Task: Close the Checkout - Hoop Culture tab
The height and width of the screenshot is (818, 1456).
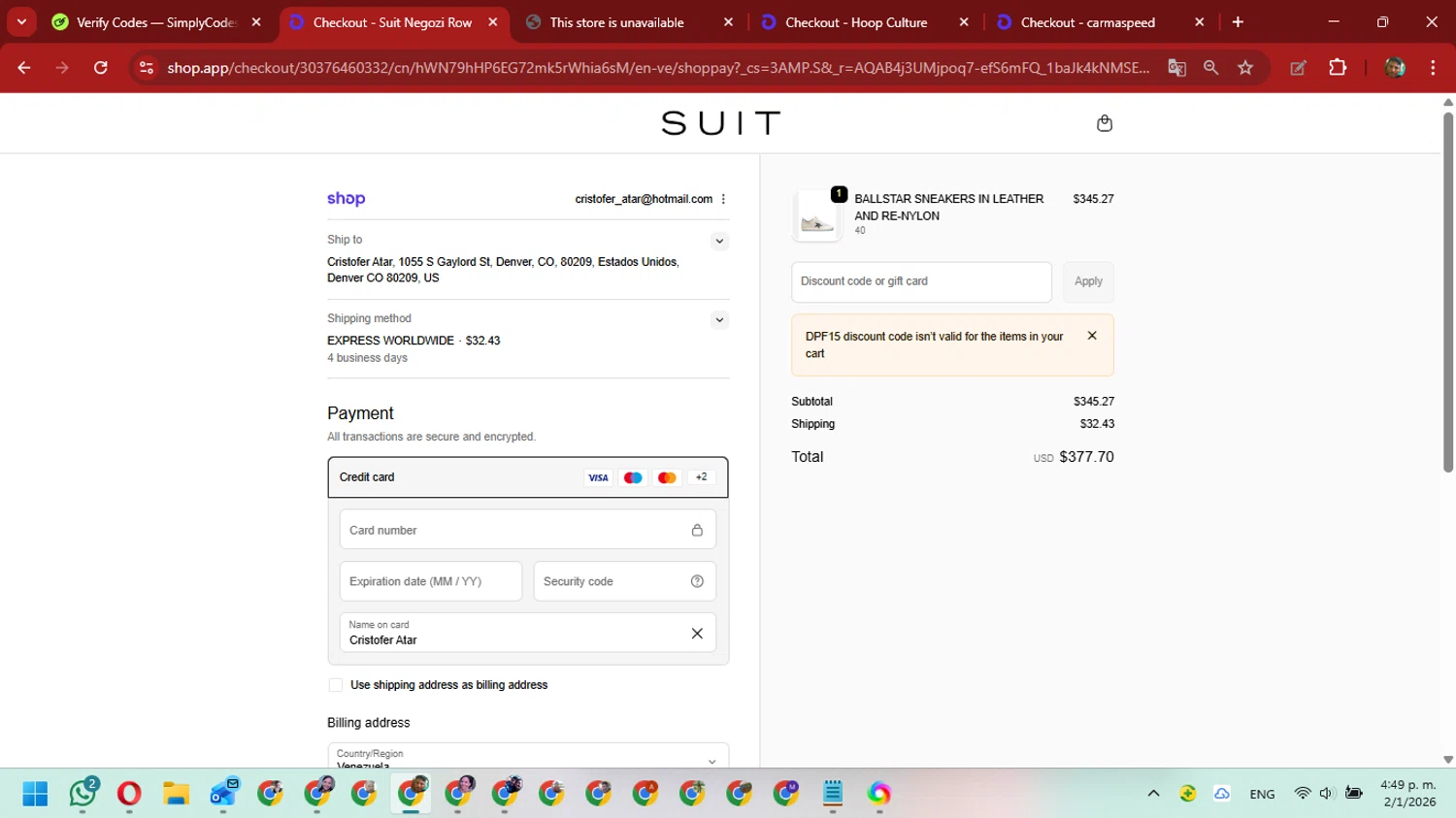Action: [x=964, y=21]
